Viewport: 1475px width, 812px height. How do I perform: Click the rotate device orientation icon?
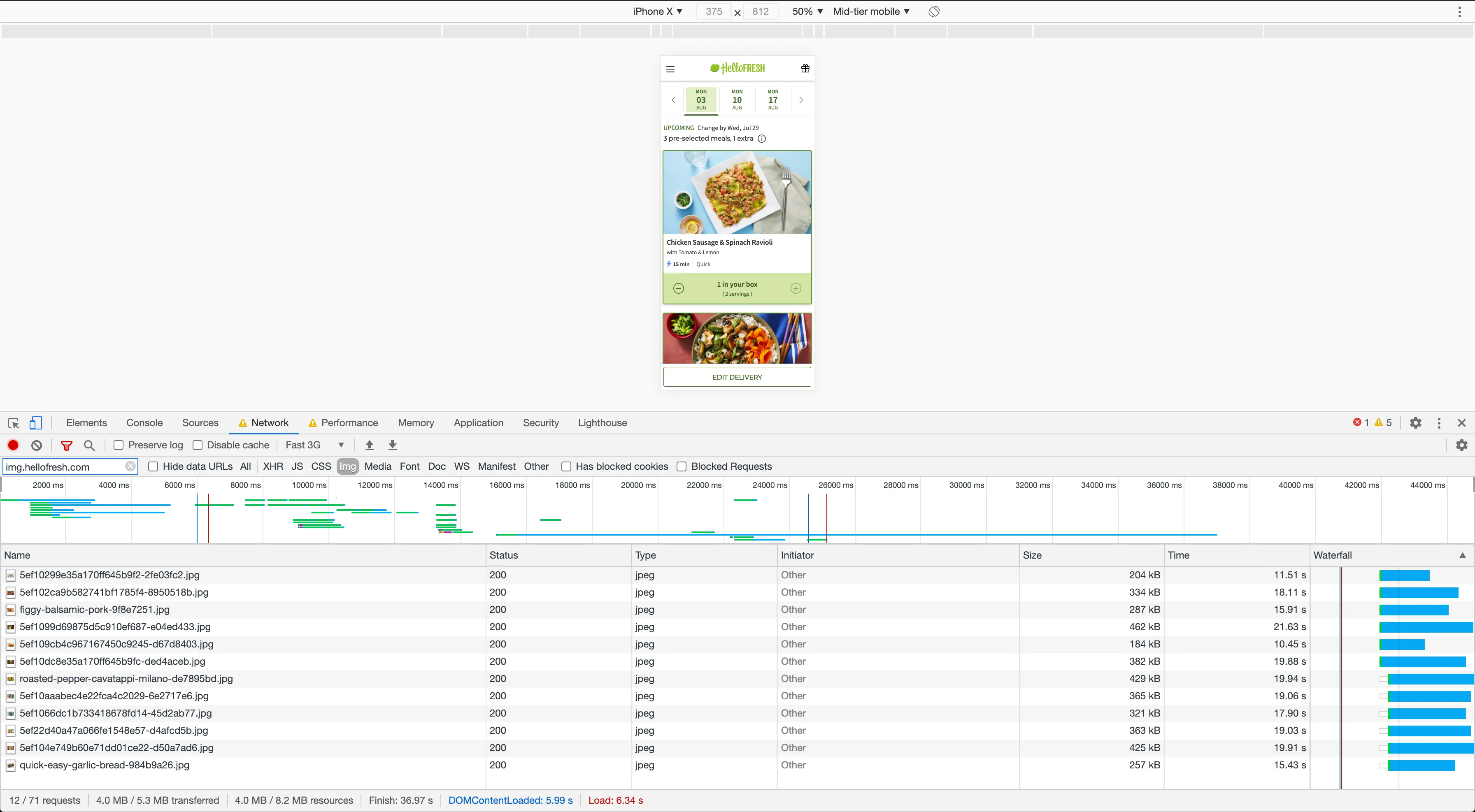[934, 12]
